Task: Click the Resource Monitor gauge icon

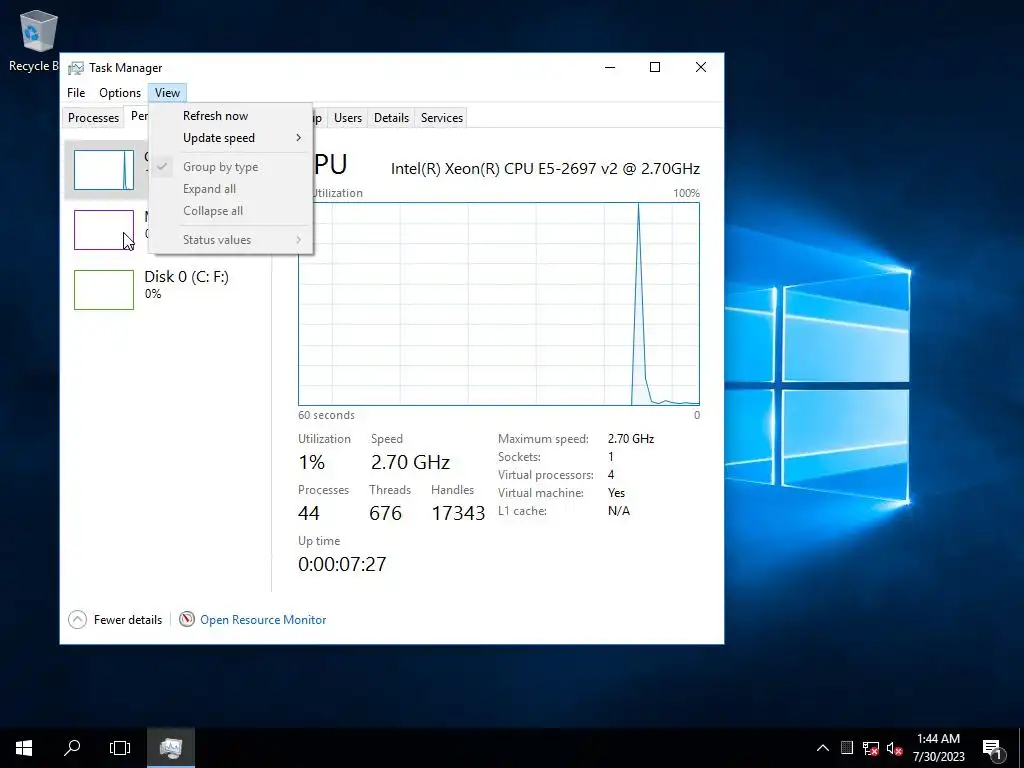Action: (x=187, y=618)
